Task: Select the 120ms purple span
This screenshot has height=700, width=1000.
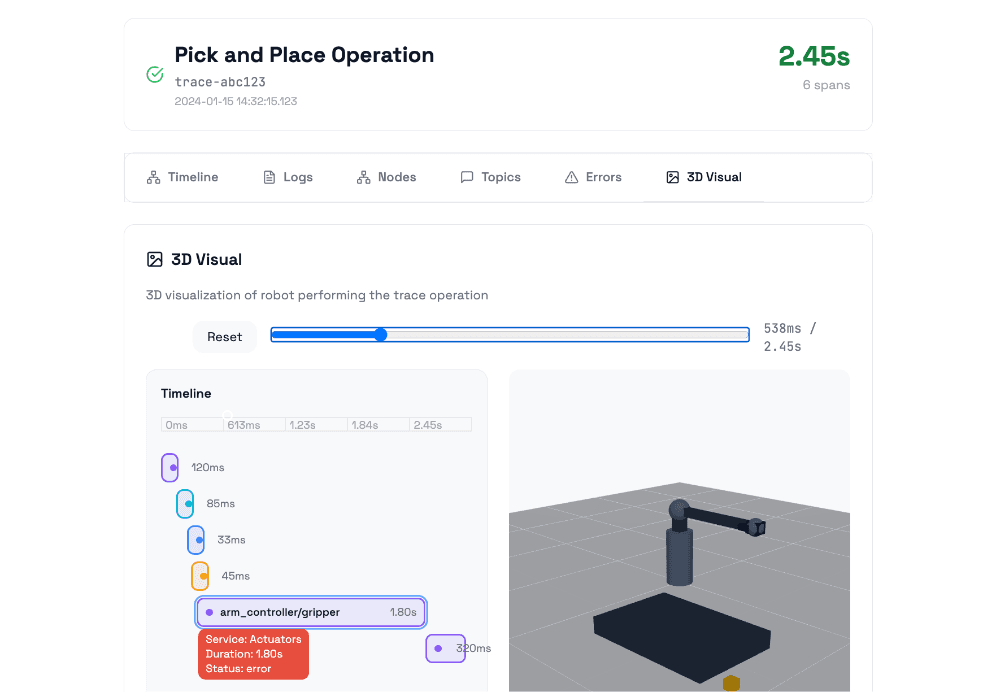Action: pos(170,467)
